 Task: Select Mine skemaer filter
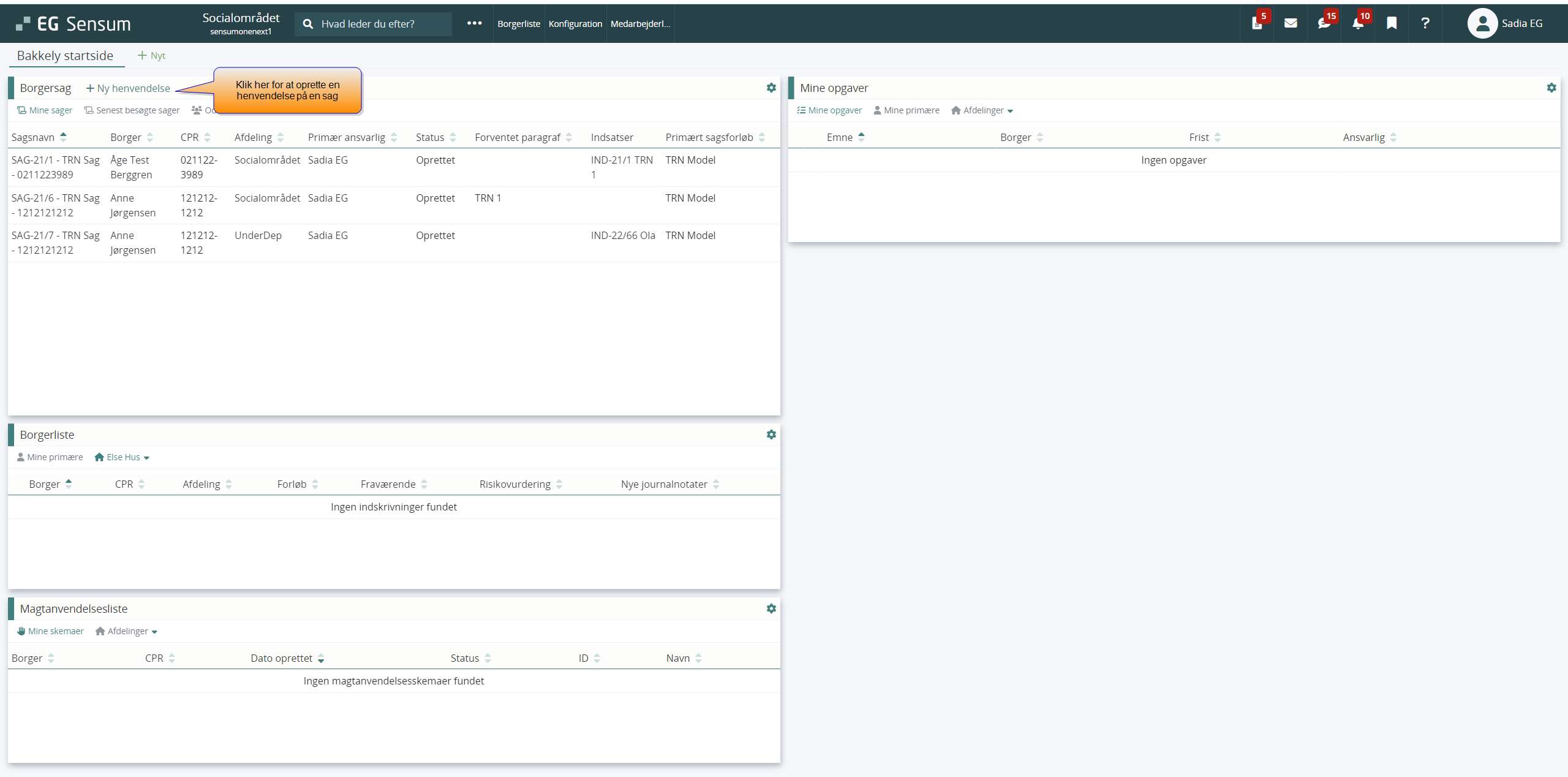click(50, 631)
